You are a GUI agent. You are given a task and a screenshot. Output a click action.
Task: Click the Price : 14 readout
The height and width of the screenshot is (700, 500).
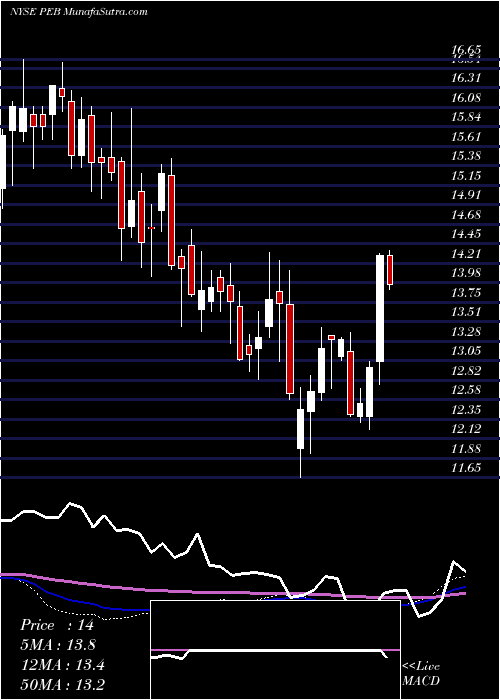click(57, 625)
